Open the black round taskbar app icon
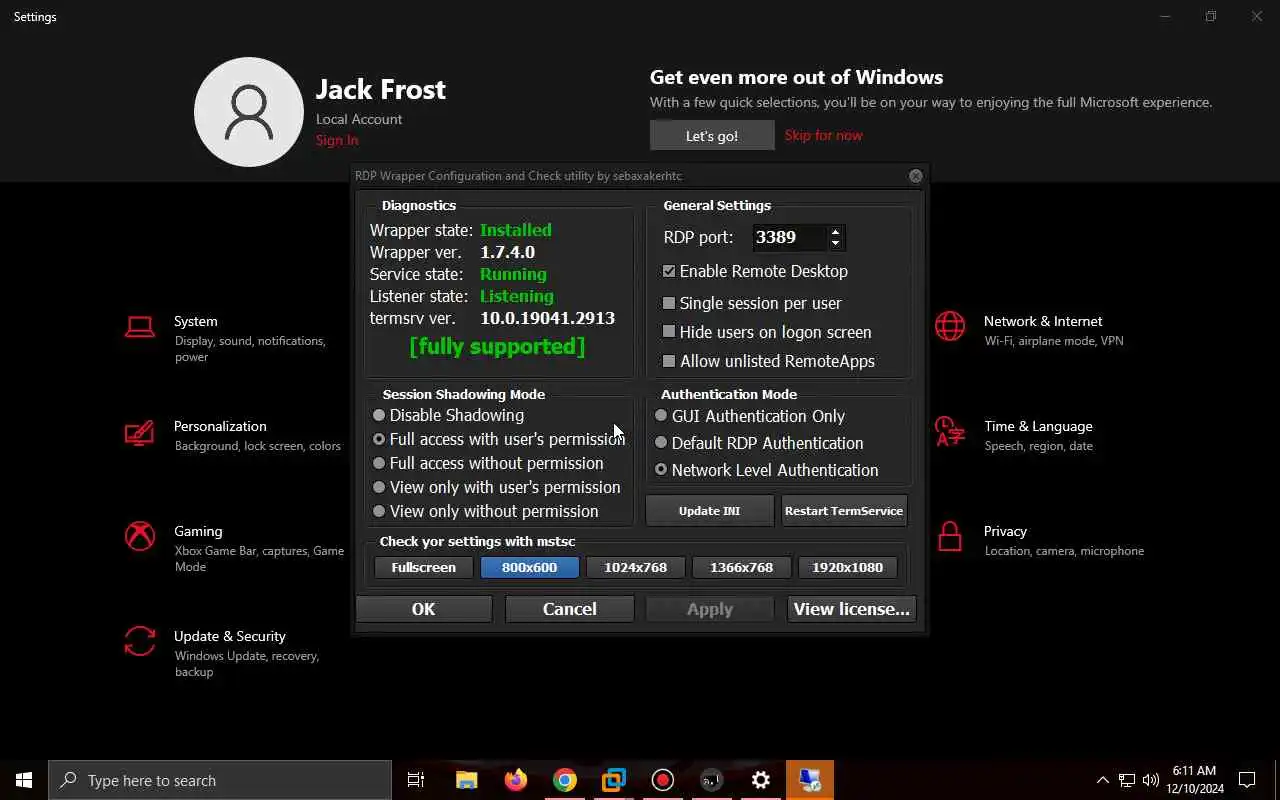 click(x=712, y=780)
